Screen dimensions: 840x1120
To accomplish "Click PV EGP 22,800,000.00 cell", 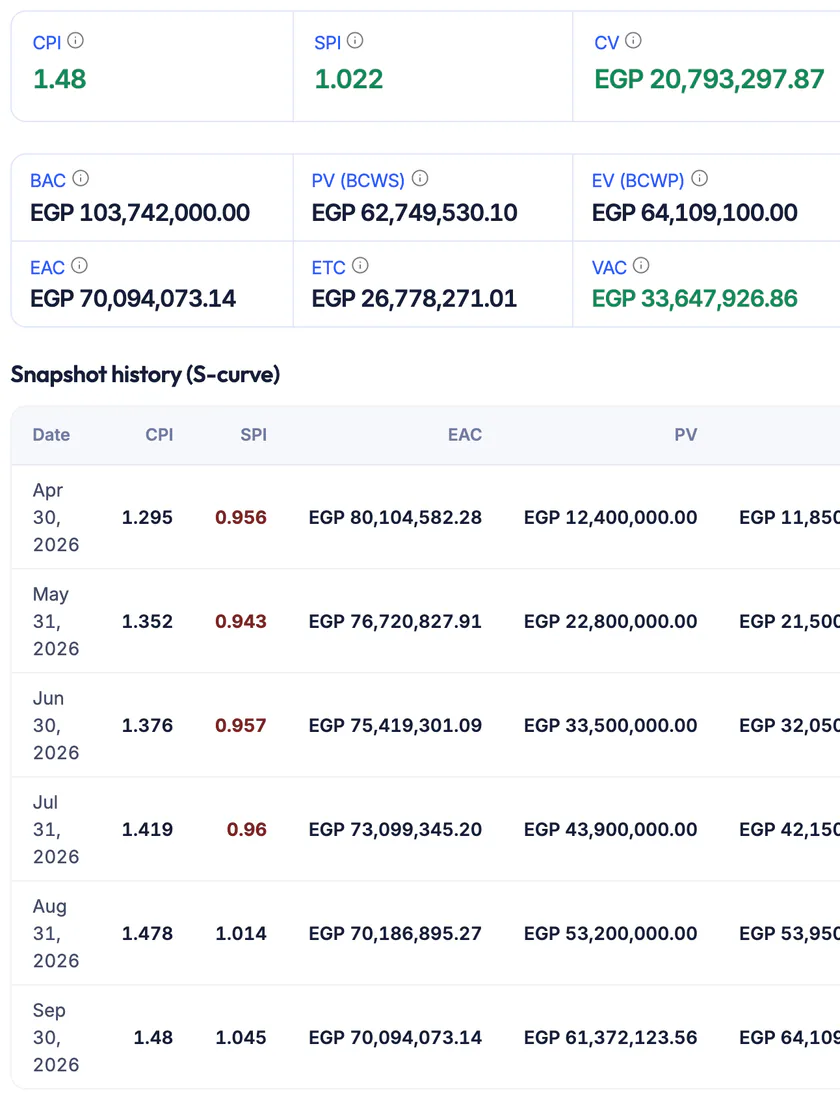I will point(611,621).
